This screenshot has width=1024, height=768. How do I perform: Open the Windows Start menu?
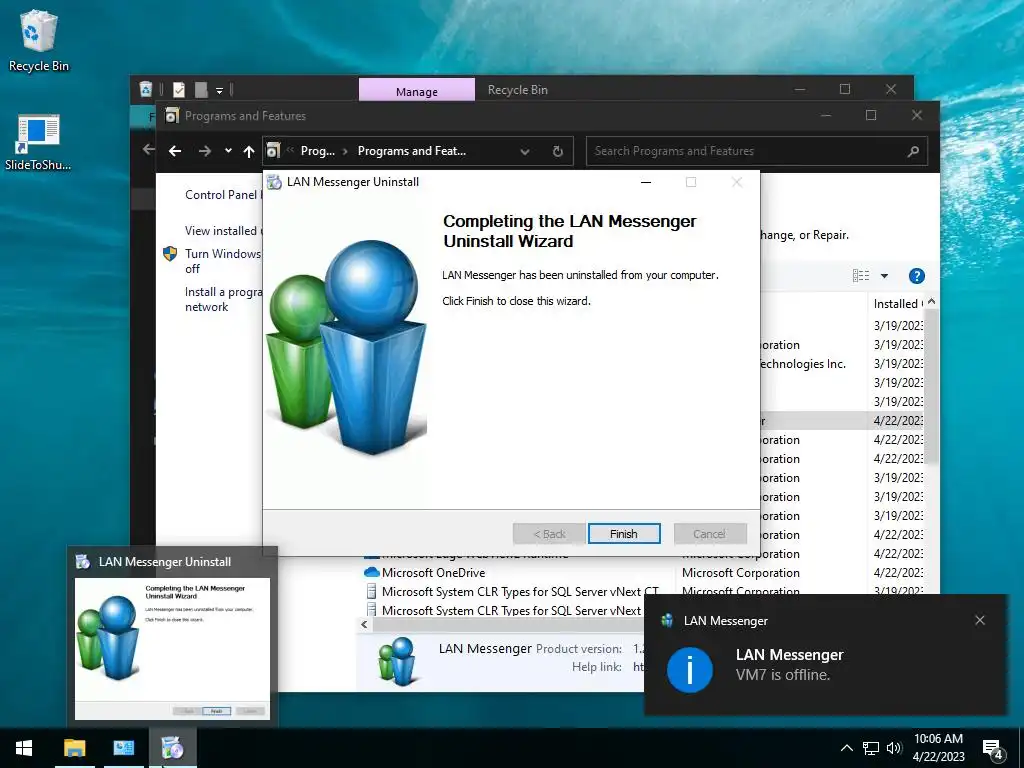(24, 748)
